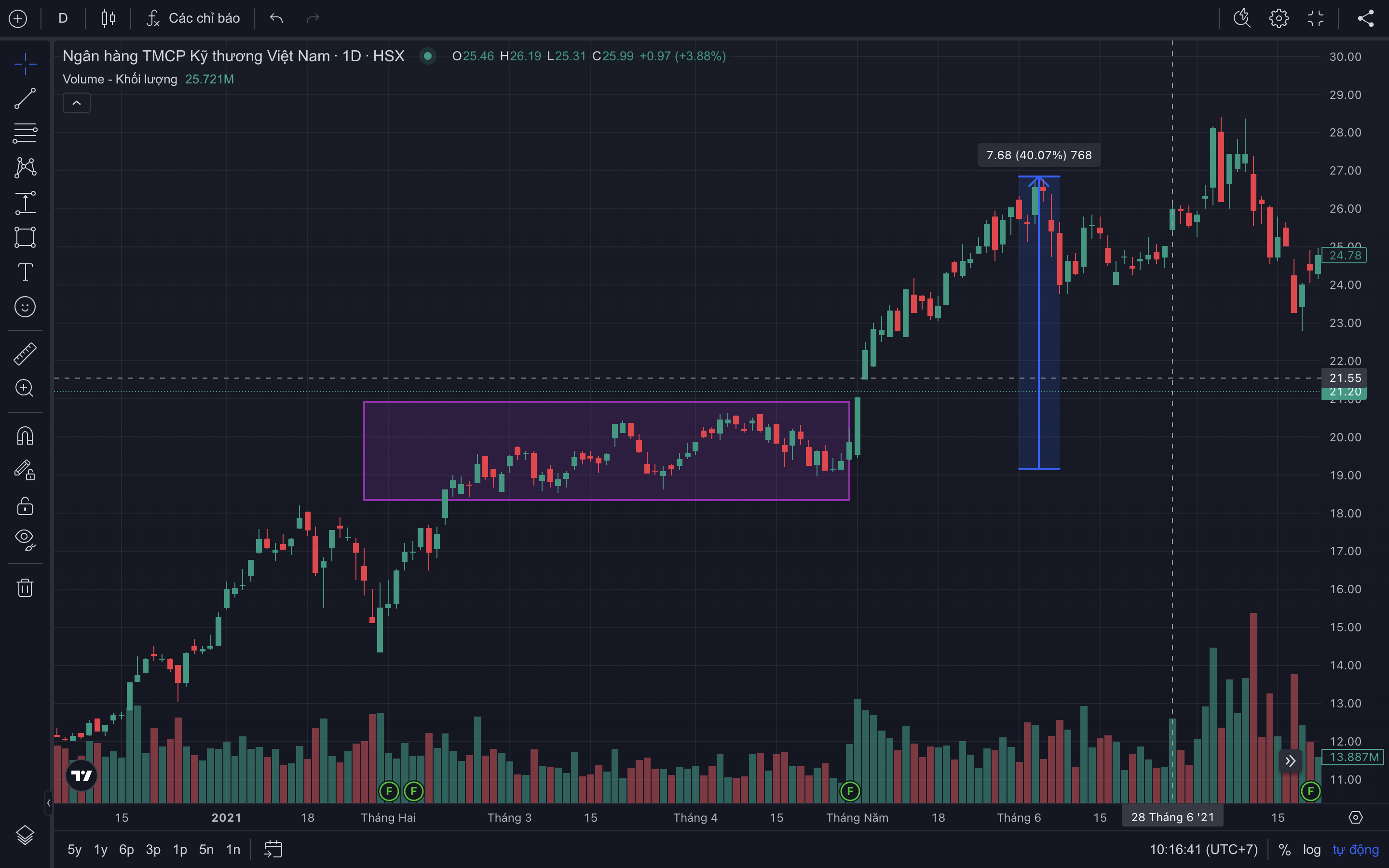Select the trend line drawing tool

25,98
